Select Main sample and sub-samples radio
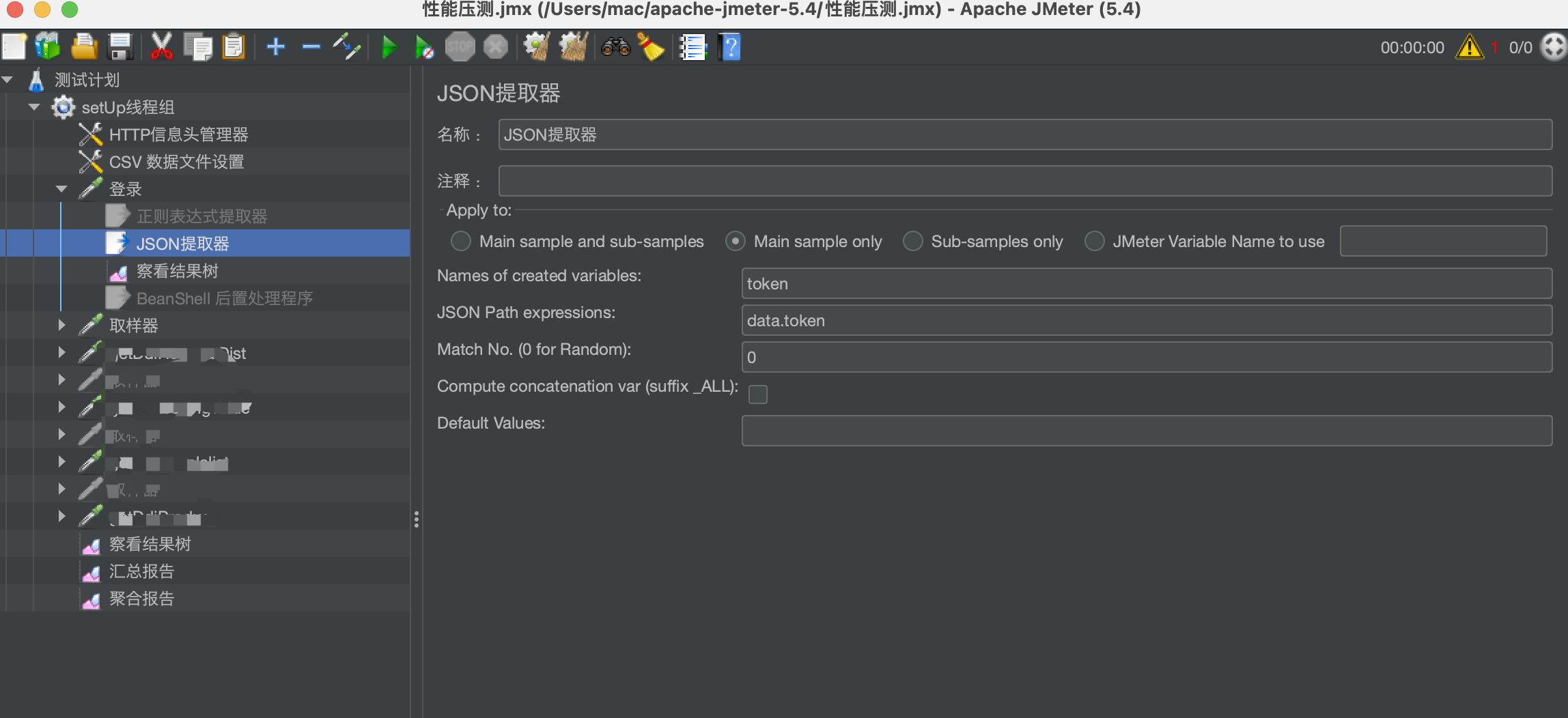This screenshot has height=718, width=1568. point(461,241)
